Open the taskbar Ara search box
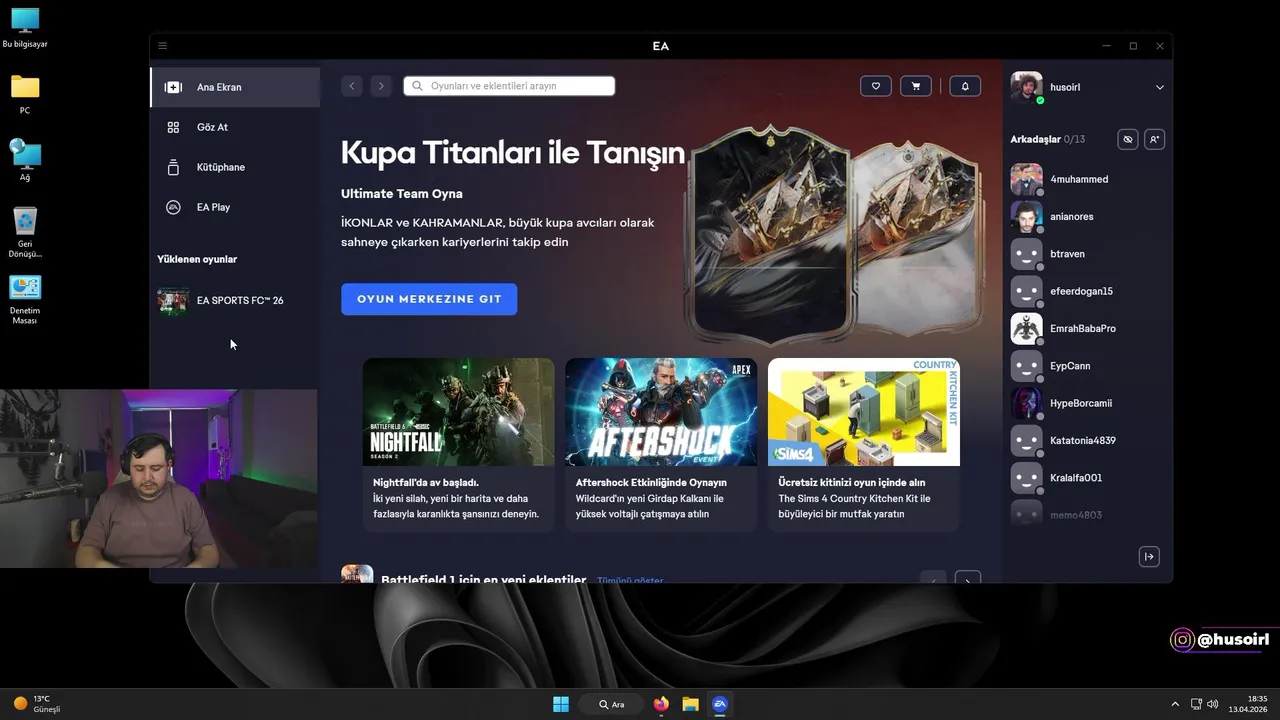This screenshot has height=720, width=1280. (x=611, y=704)
